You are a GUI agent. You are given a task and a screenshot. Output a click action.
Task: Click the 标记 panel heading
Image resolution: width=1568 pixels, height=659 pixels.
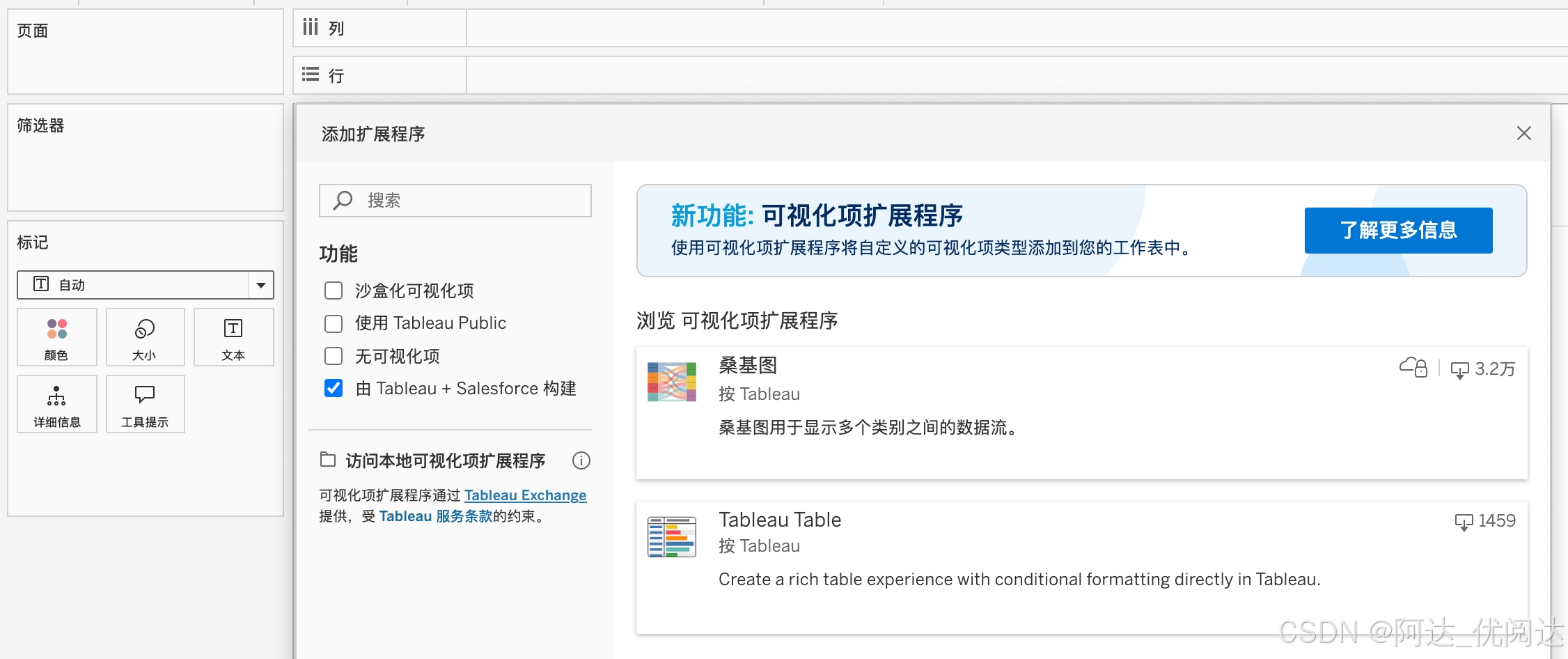(33, 242)
